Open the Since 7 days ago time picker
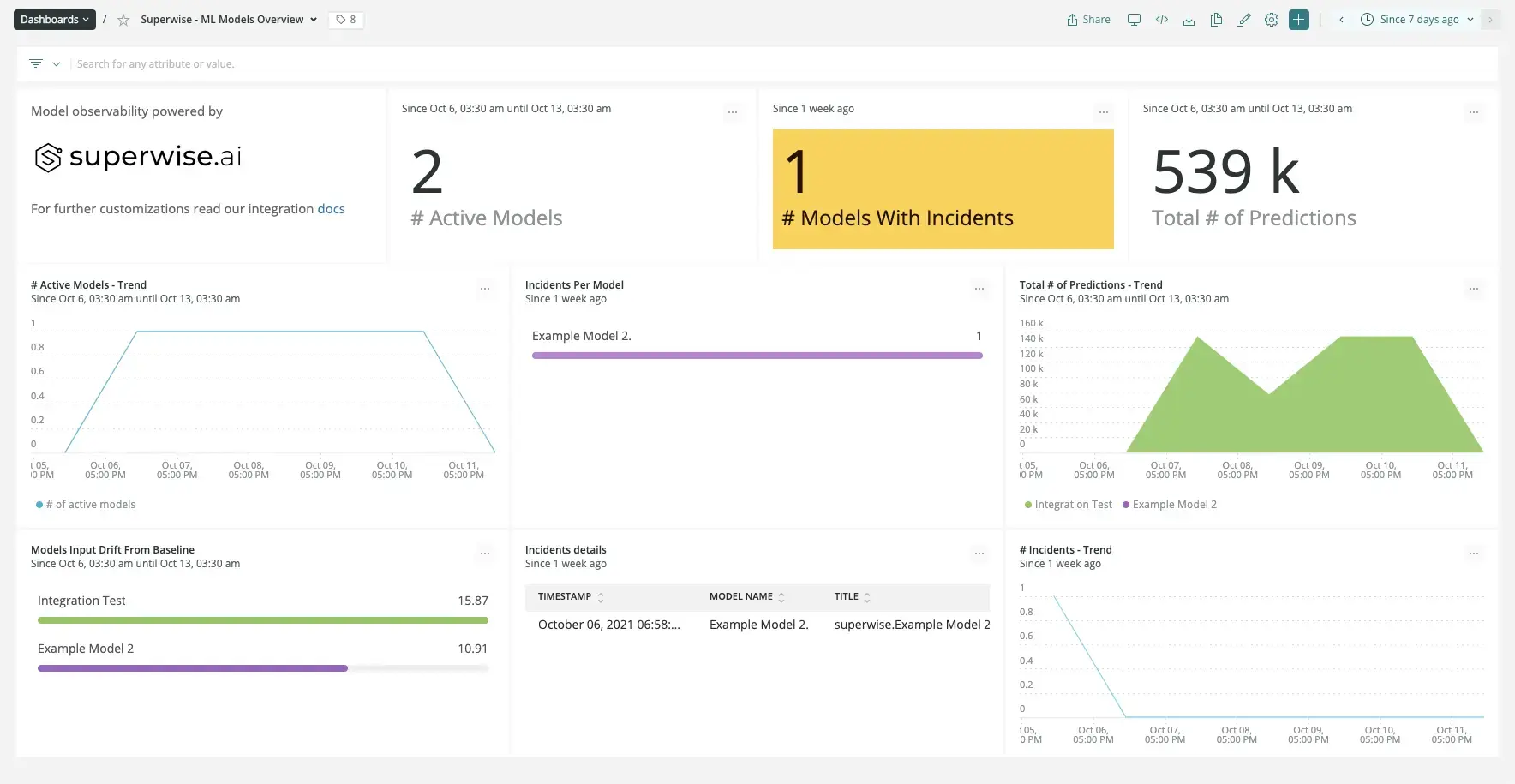Screen dimensions: 1515x784 (x=1418, y=20)
